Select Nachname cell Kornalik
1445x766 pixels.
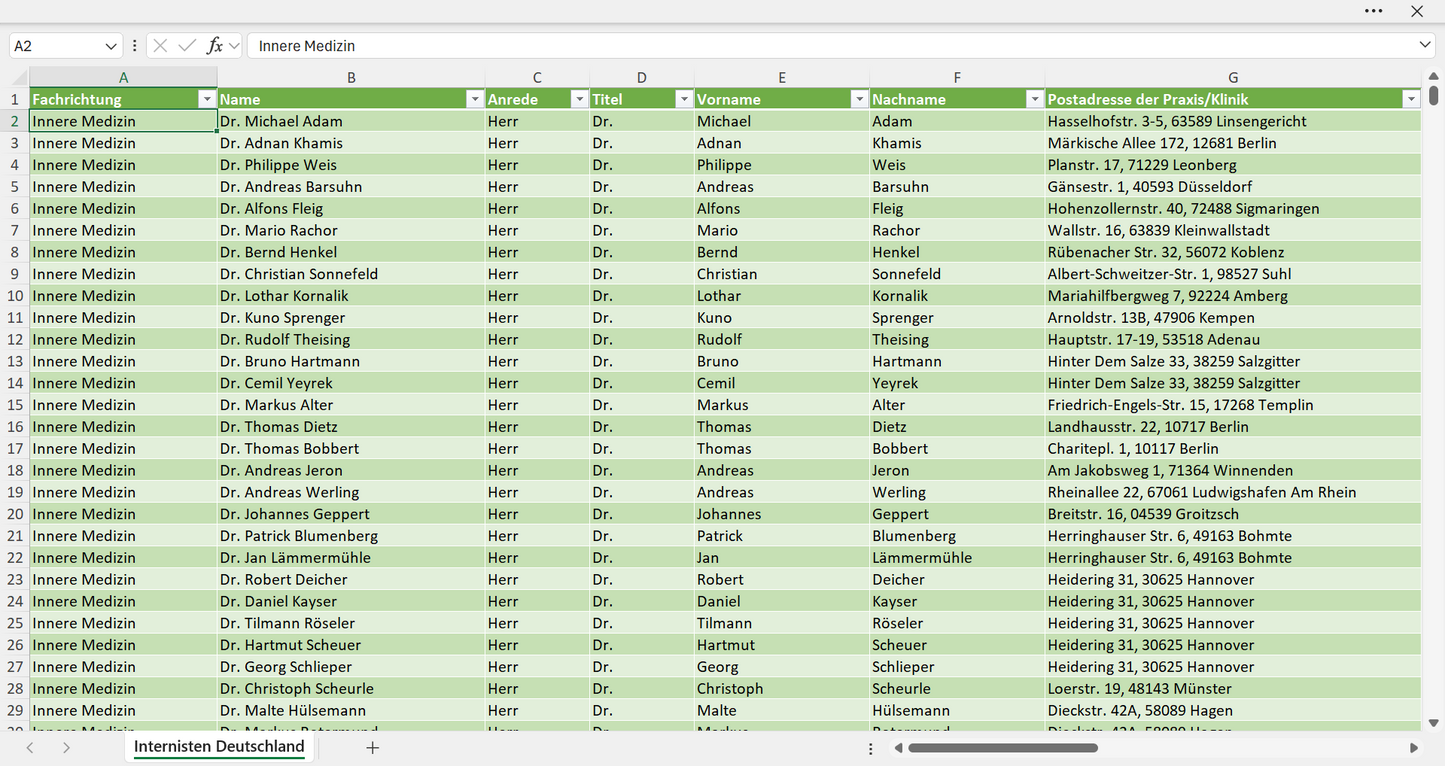pyautogui.click(x=957, y=296)
